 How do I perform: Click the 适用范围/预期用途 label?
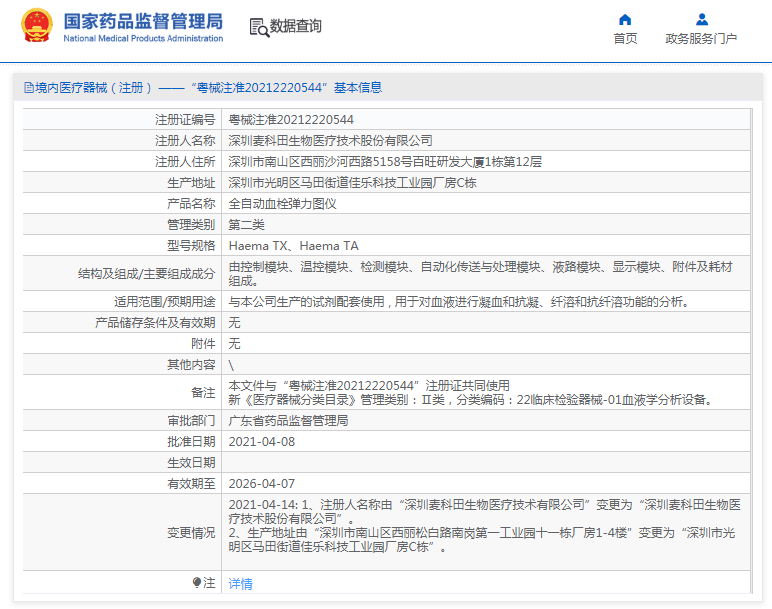click(165, 302)
